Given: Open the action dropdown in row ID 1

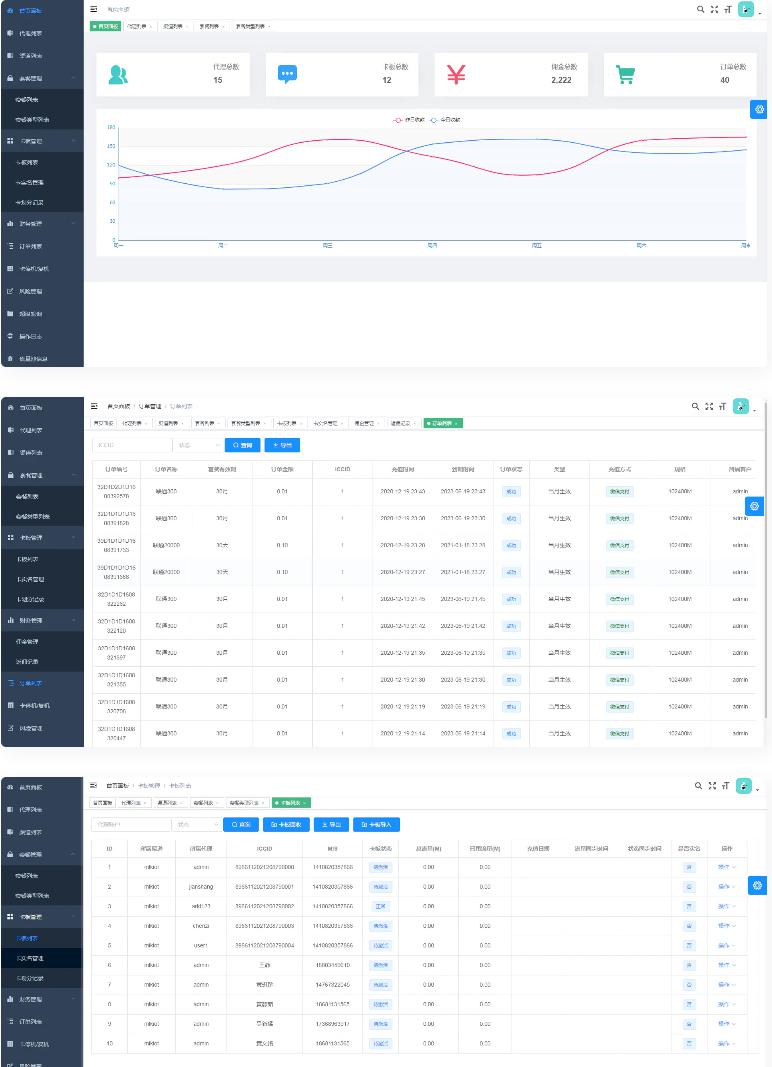Looking at the screenshot, I should tap(726, 867).
